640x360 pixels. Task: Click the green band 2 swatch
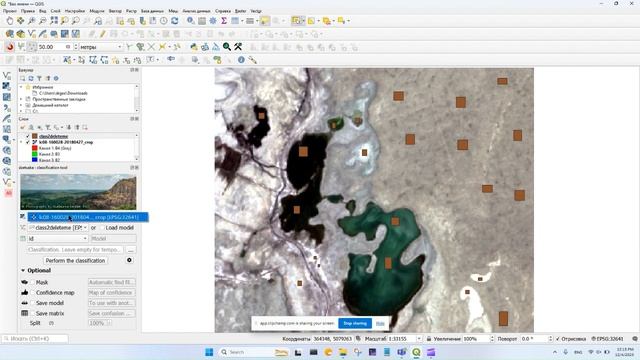click(x=35, y=154)
